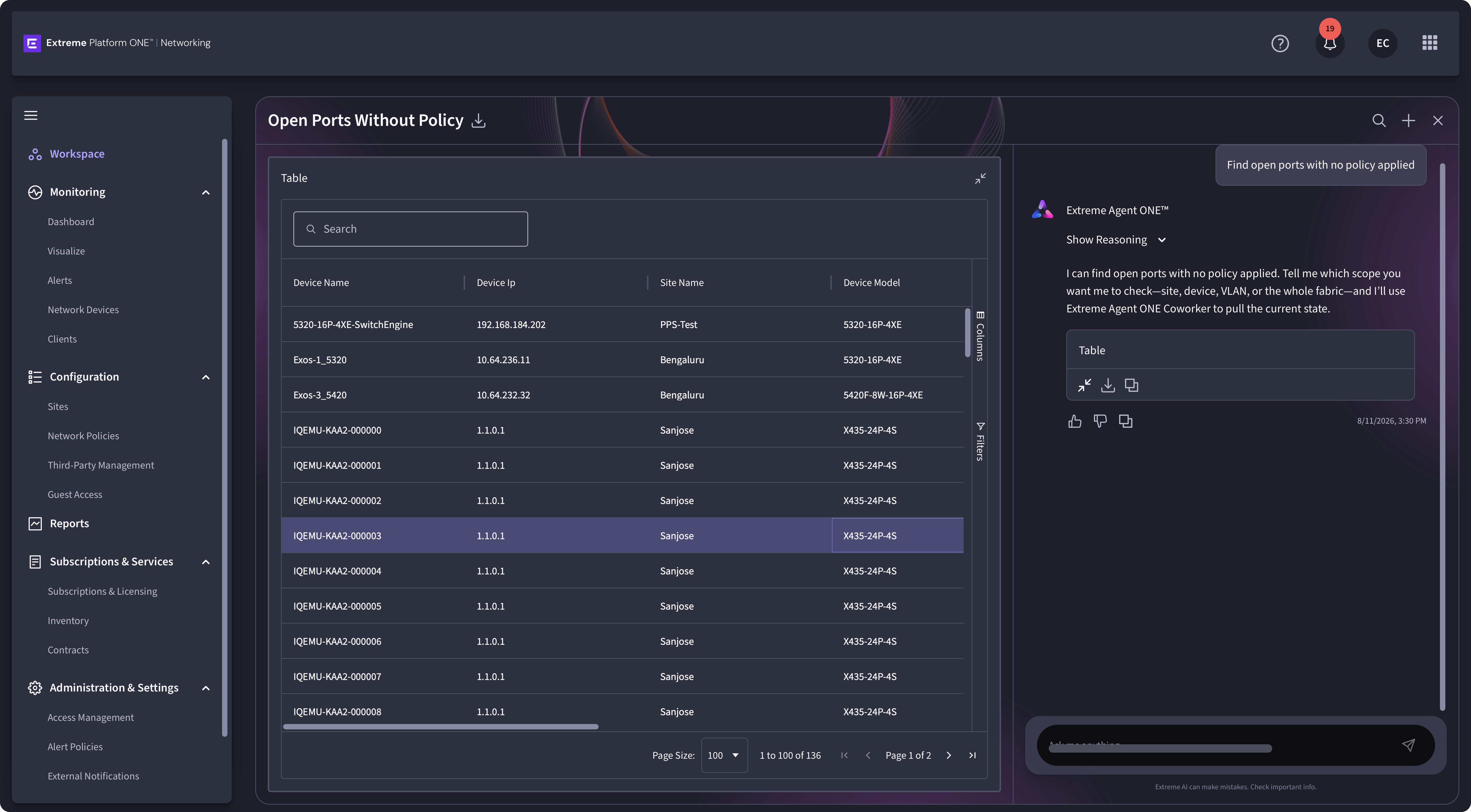The height and width of the screenshot is (812, 1471).
Task: Sort by Device Ip column header
Action: pos(496,283)
